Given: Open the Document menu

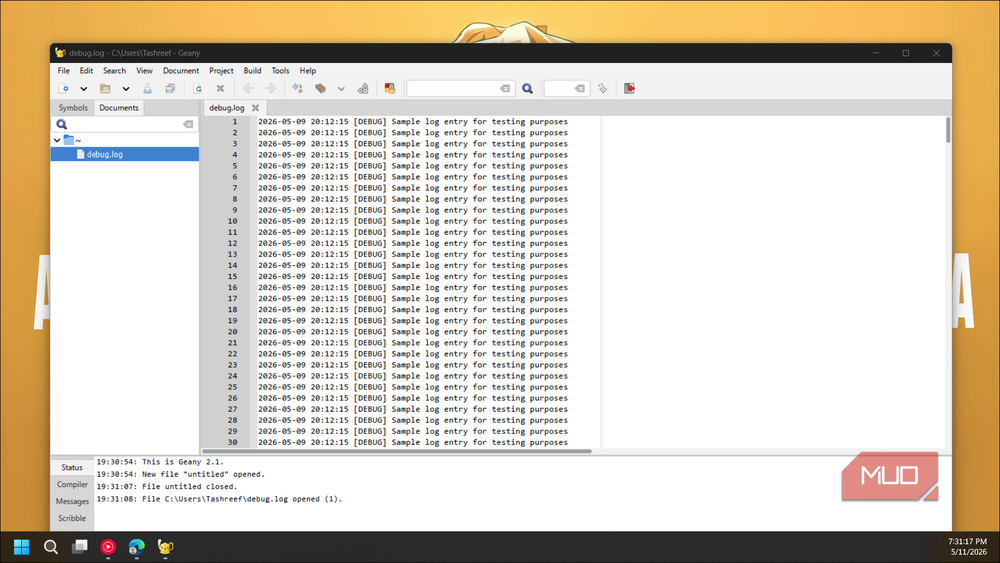Looking at the screenshot, I should coord(181,71).
